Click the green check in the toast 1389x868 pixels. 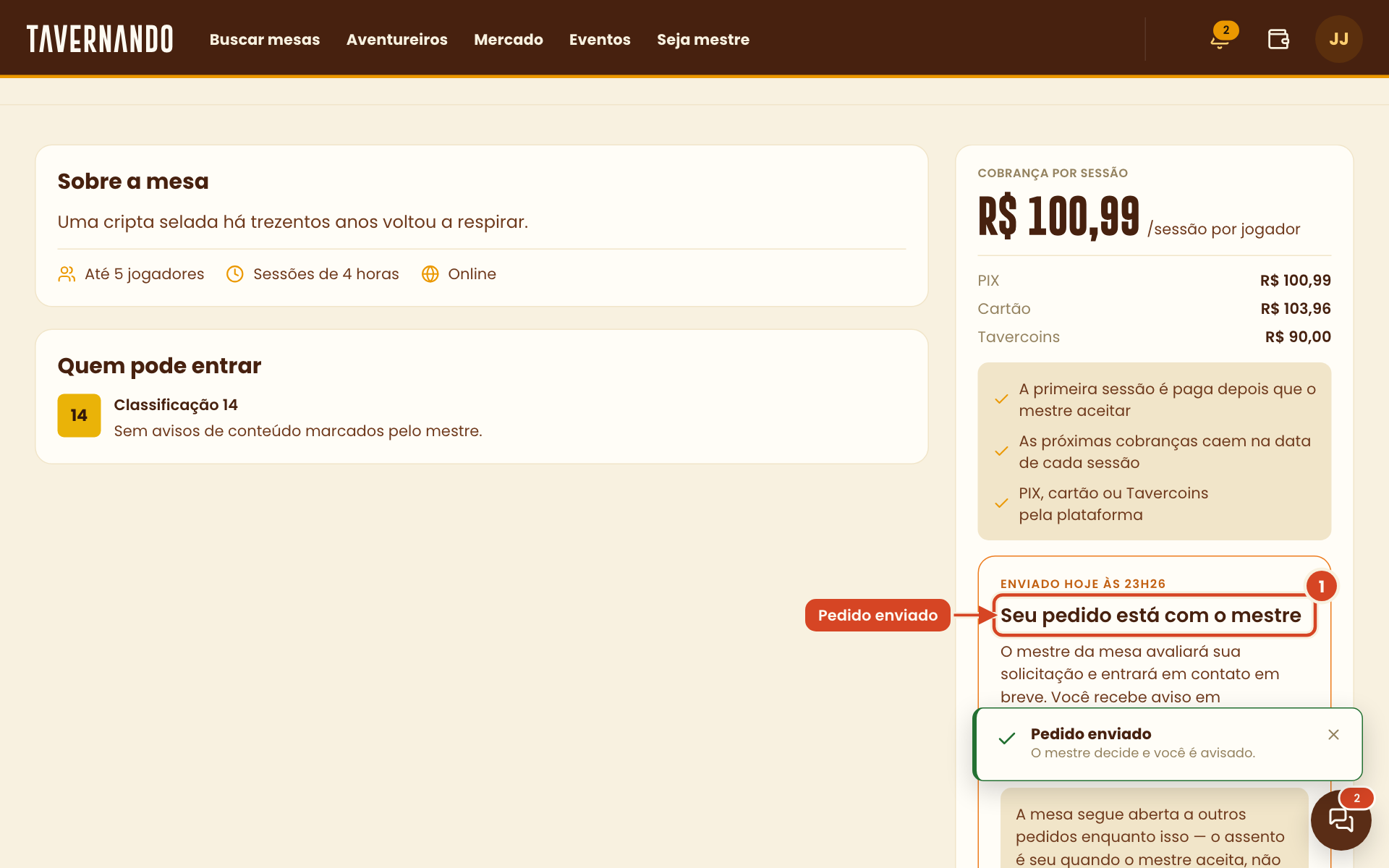[1006, 739]
